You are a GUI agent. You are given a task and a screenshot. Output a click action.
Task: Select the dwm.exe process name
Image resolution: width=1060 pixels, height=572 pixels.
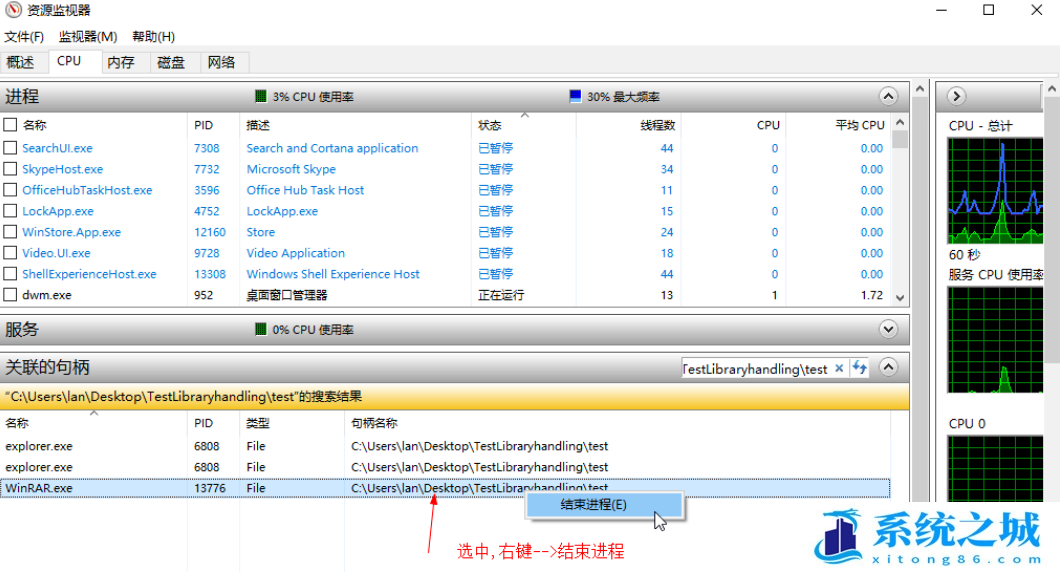pyautogui.click(x=47, y=295)
